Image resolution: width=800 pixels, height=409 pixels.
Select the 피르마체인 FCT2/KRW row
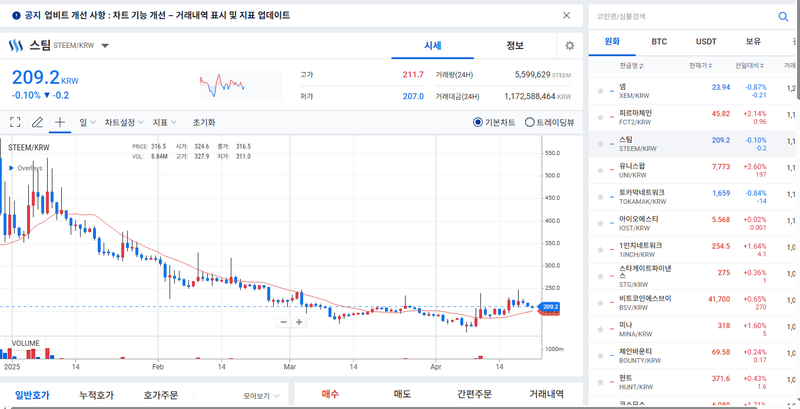coord(694,118)
